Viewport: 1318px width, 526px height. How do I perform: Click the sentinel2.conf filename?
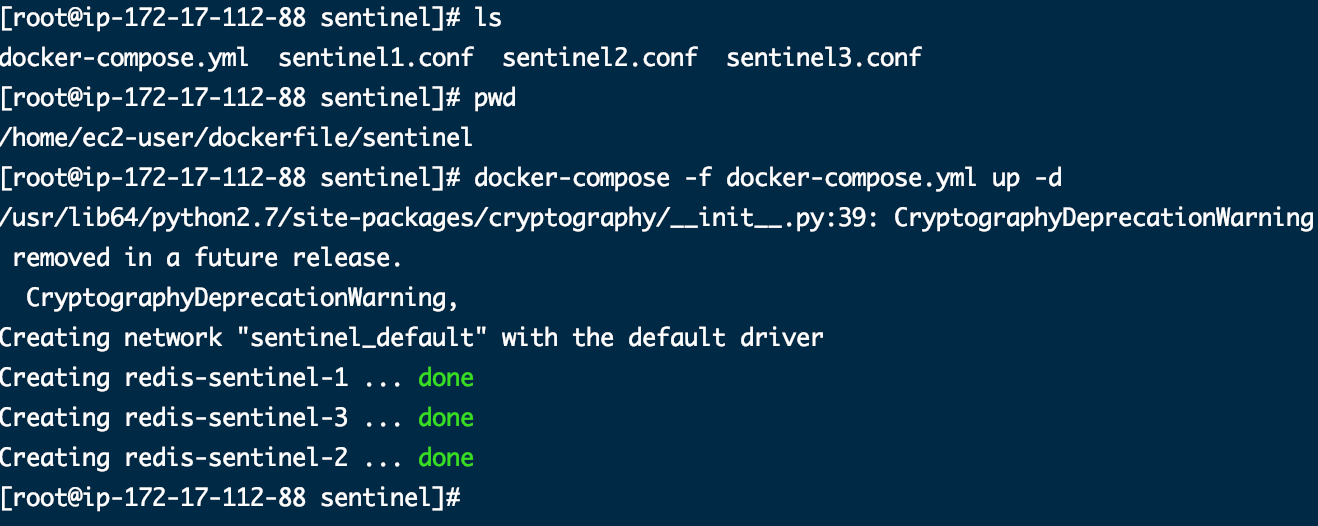(x=600, y=57)
